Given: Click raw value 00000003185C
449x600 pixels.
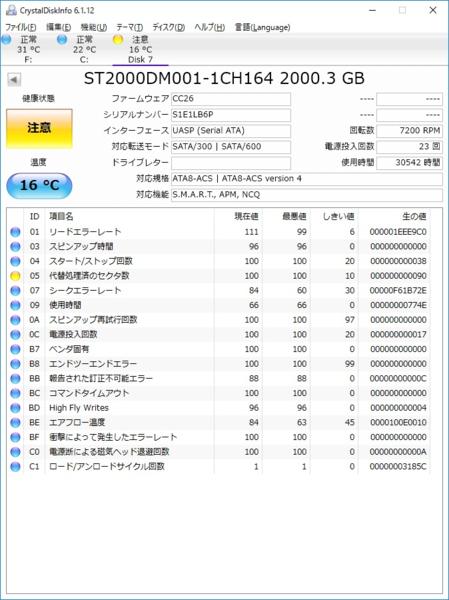Looking at the screenshot, I should pyautogui.click(x=398, y=467).
